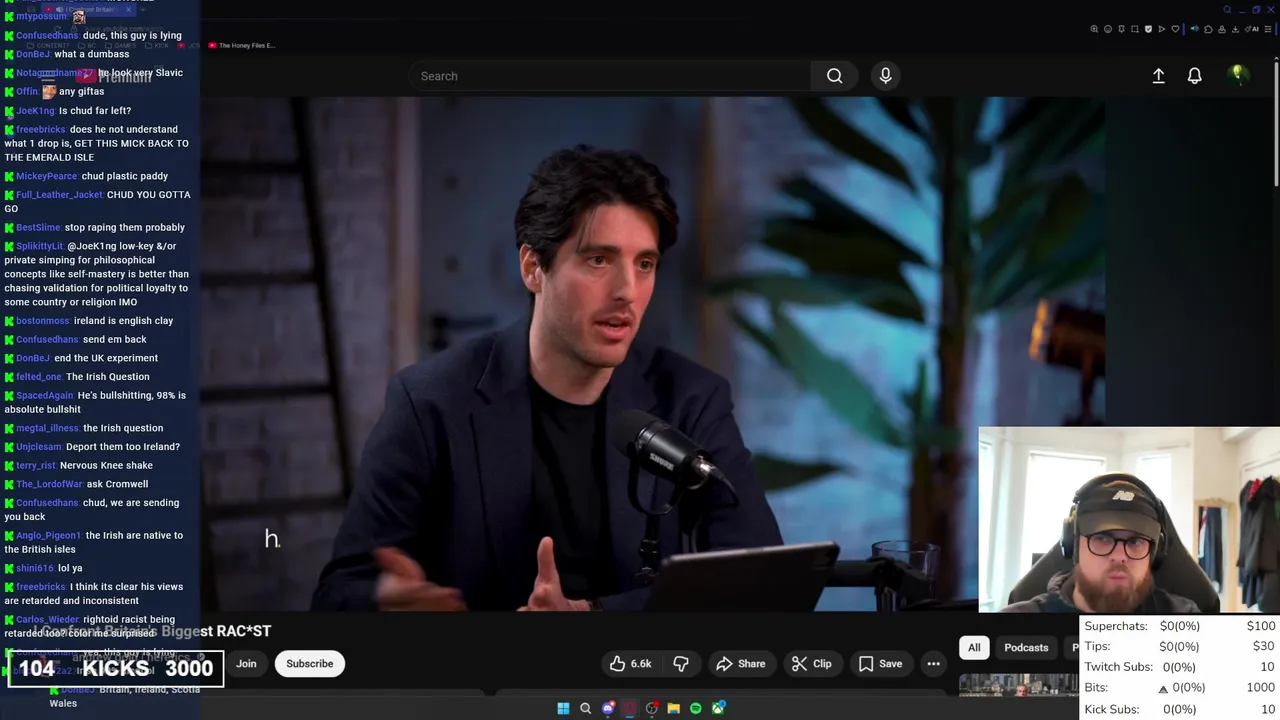Image resolution: width=1280 pixels, height=720 pixels.
Task: Click the streamer webcam overlay
Action: point(1129,519)
